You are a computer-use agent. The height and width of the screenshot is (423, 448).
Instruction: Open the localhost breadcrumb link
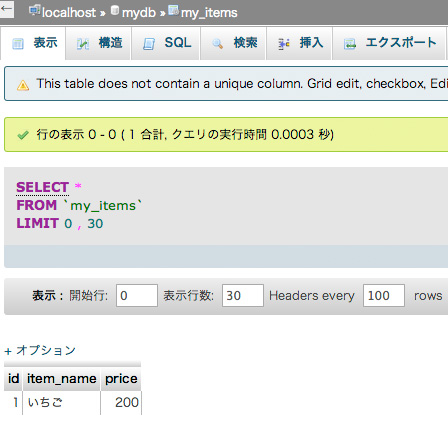[69, 13]
